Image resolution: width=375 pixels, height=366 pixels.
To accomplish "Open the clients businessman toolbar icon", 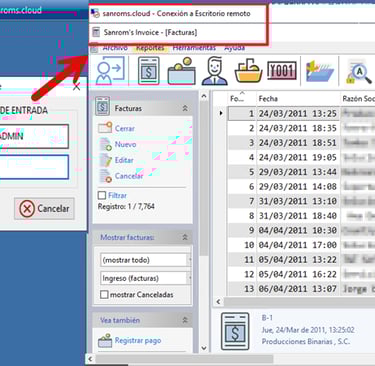I will tap(215, 70).
